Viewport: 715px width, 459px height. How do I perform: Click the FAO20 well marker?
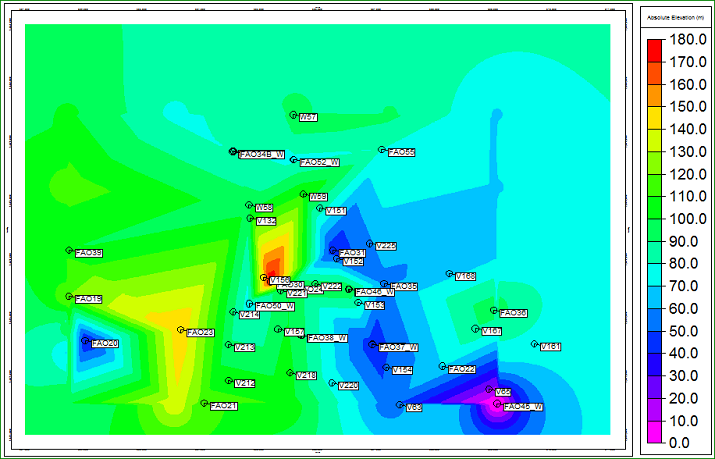coord(85,340)
